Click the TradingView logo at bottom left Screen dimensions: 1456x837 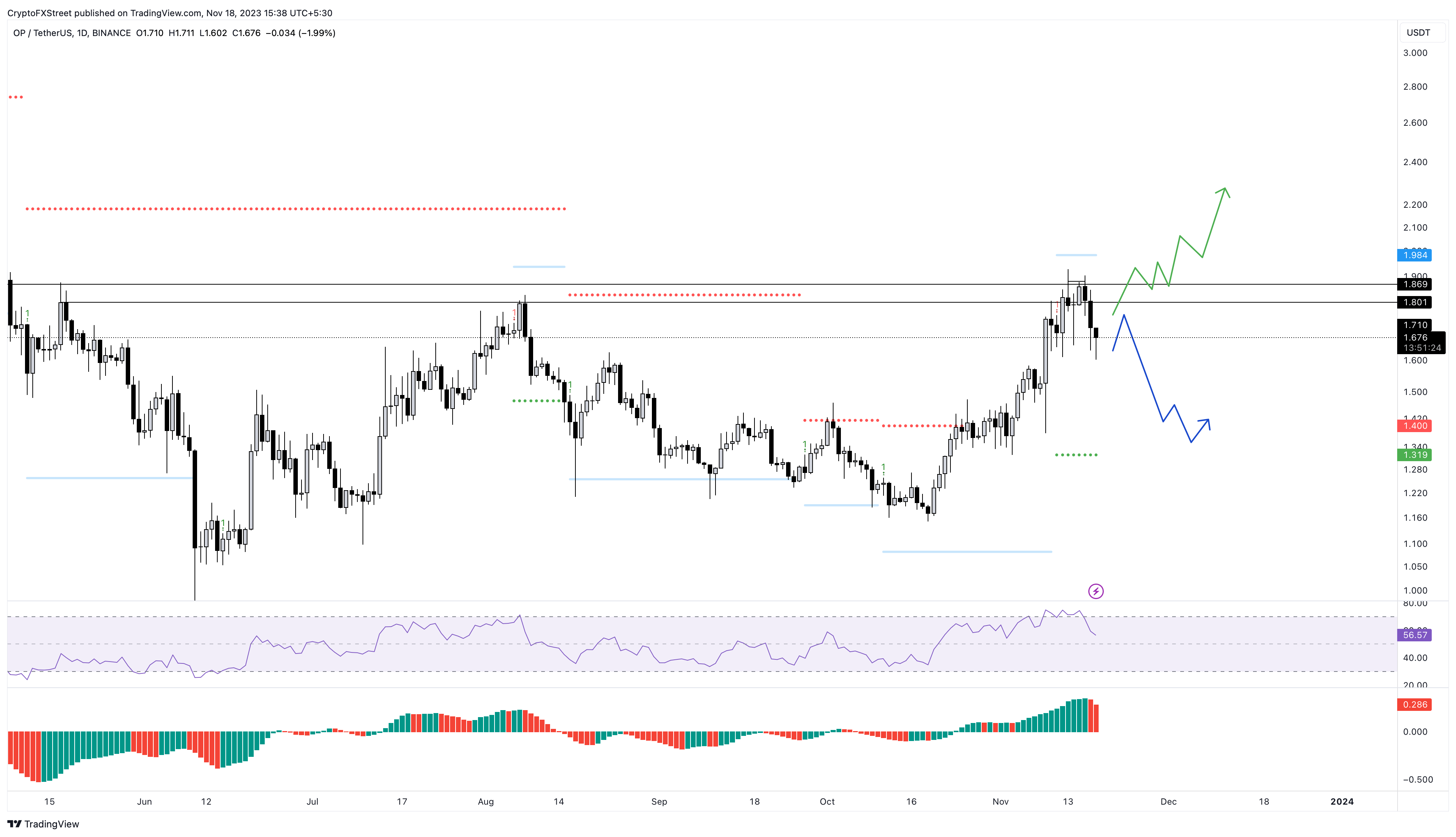[x=43, y=824]
